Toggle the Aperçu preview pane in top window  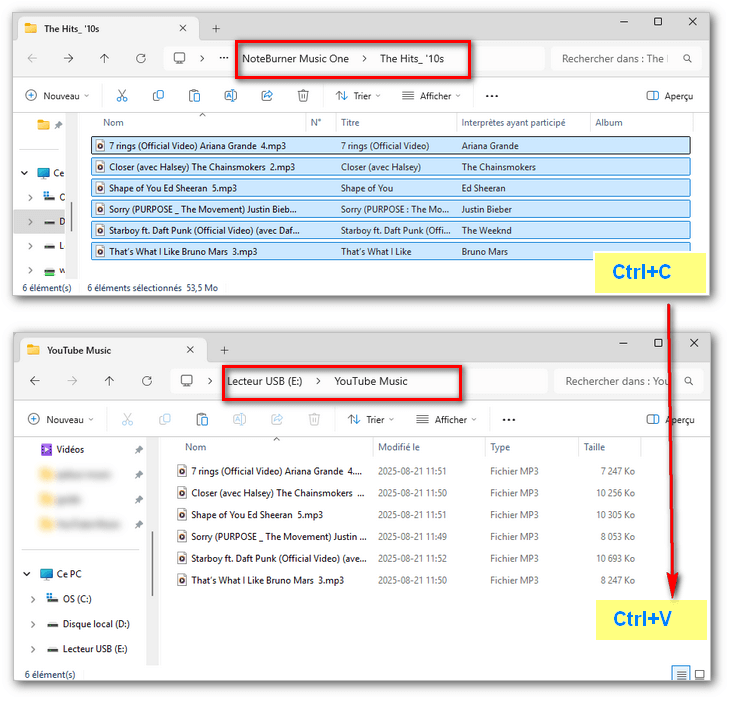click(669, 96)
